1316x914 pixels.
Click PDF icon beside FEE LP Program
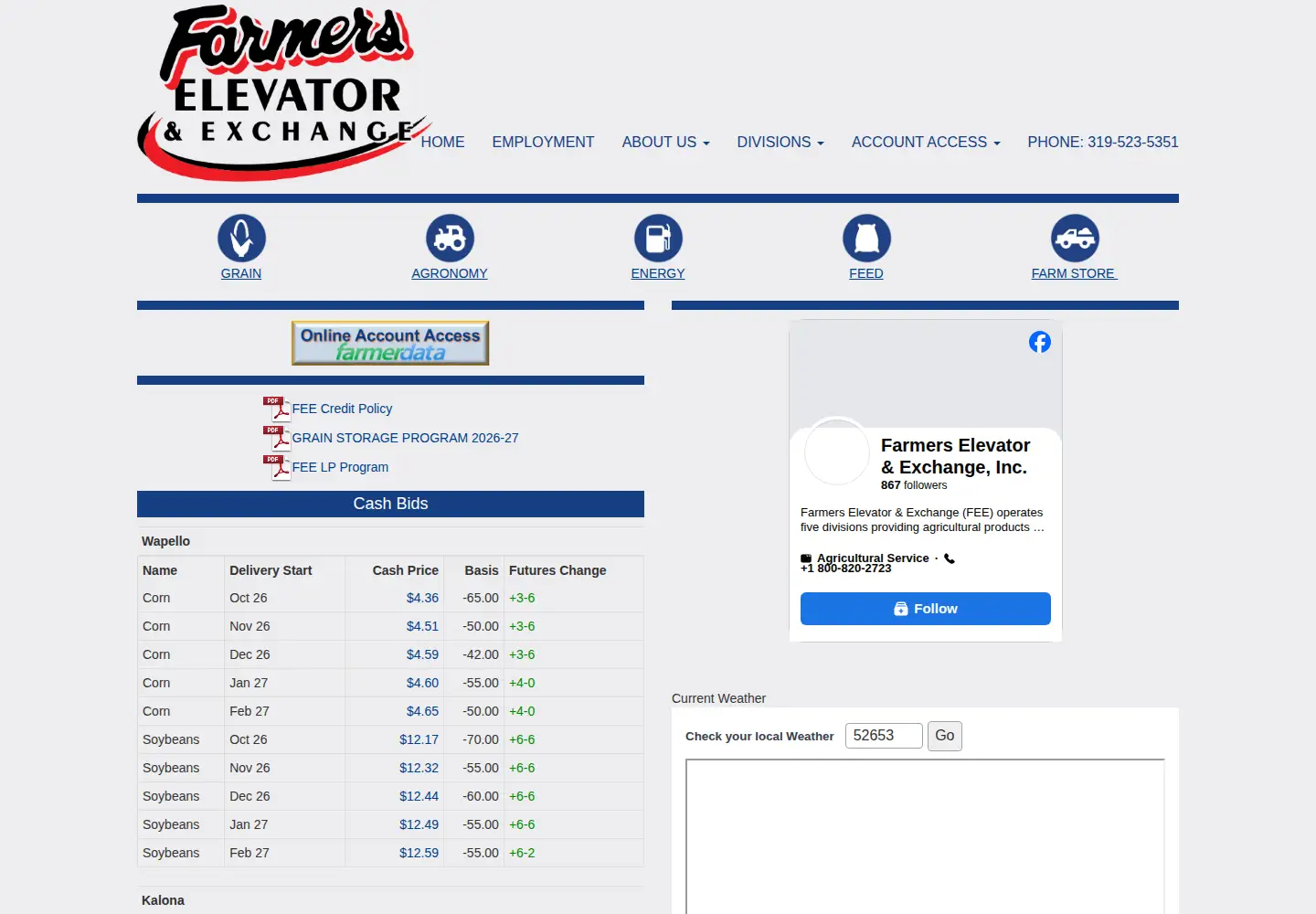(277, 467)
